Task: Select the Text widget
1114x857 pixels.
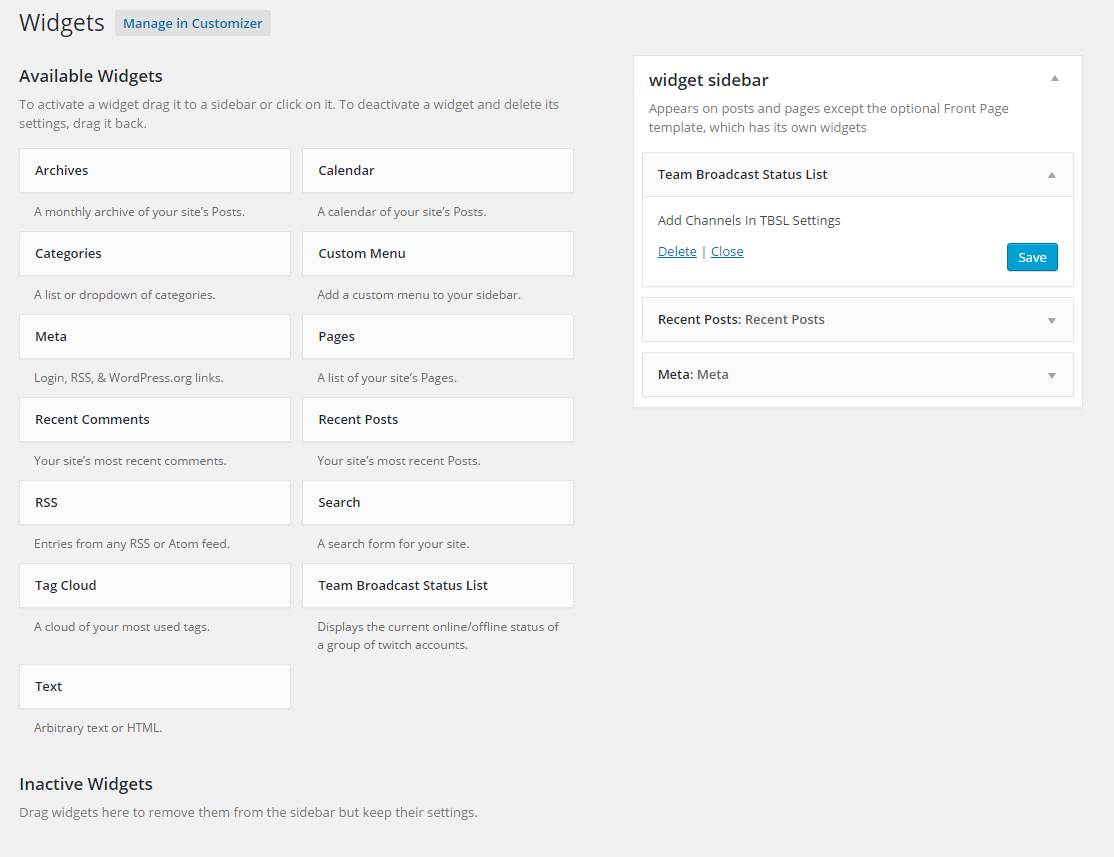Action: click(155, 687)
